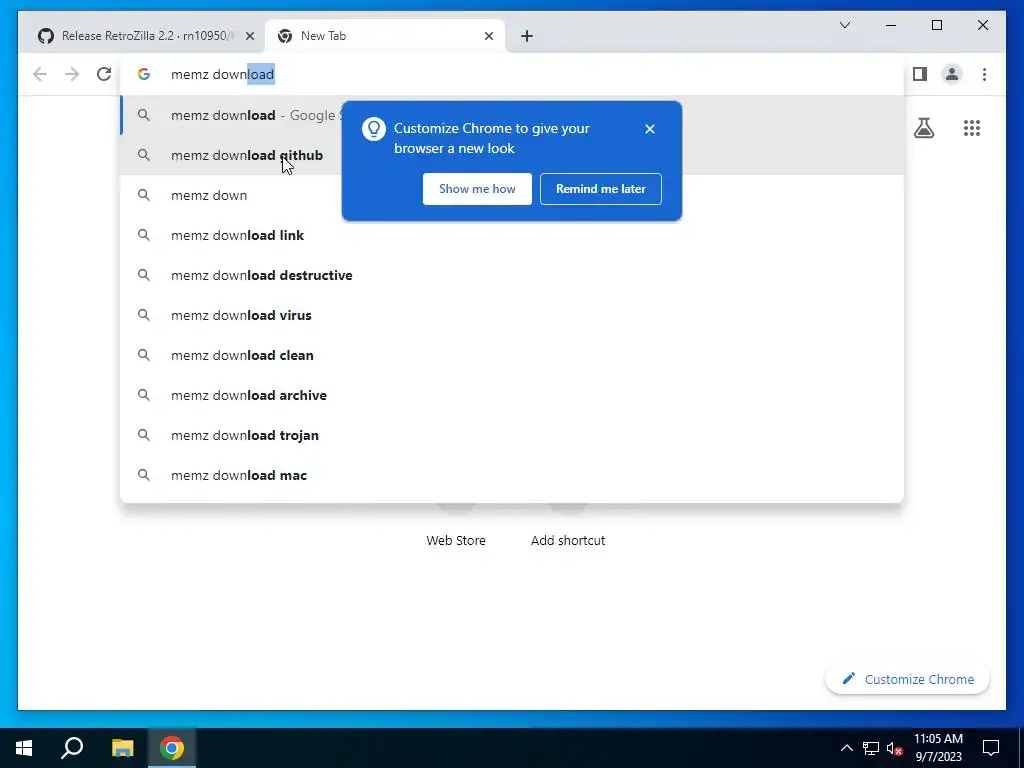Image resolution: width=1024 pixels, height=768 pixels.
Task: Click the browser forward arrow
Action: [x=72, y=74]
